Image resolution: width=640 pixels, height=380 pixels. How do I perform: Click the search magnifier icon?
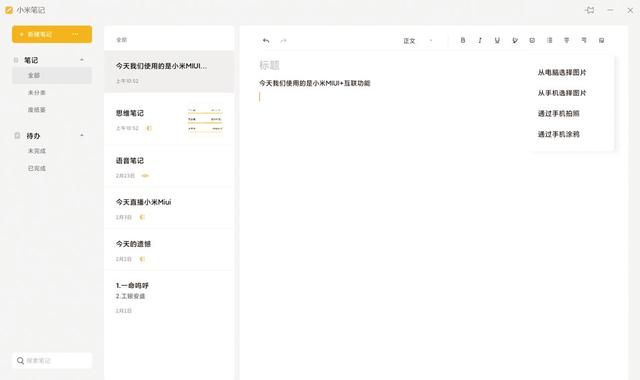point(20,360)
